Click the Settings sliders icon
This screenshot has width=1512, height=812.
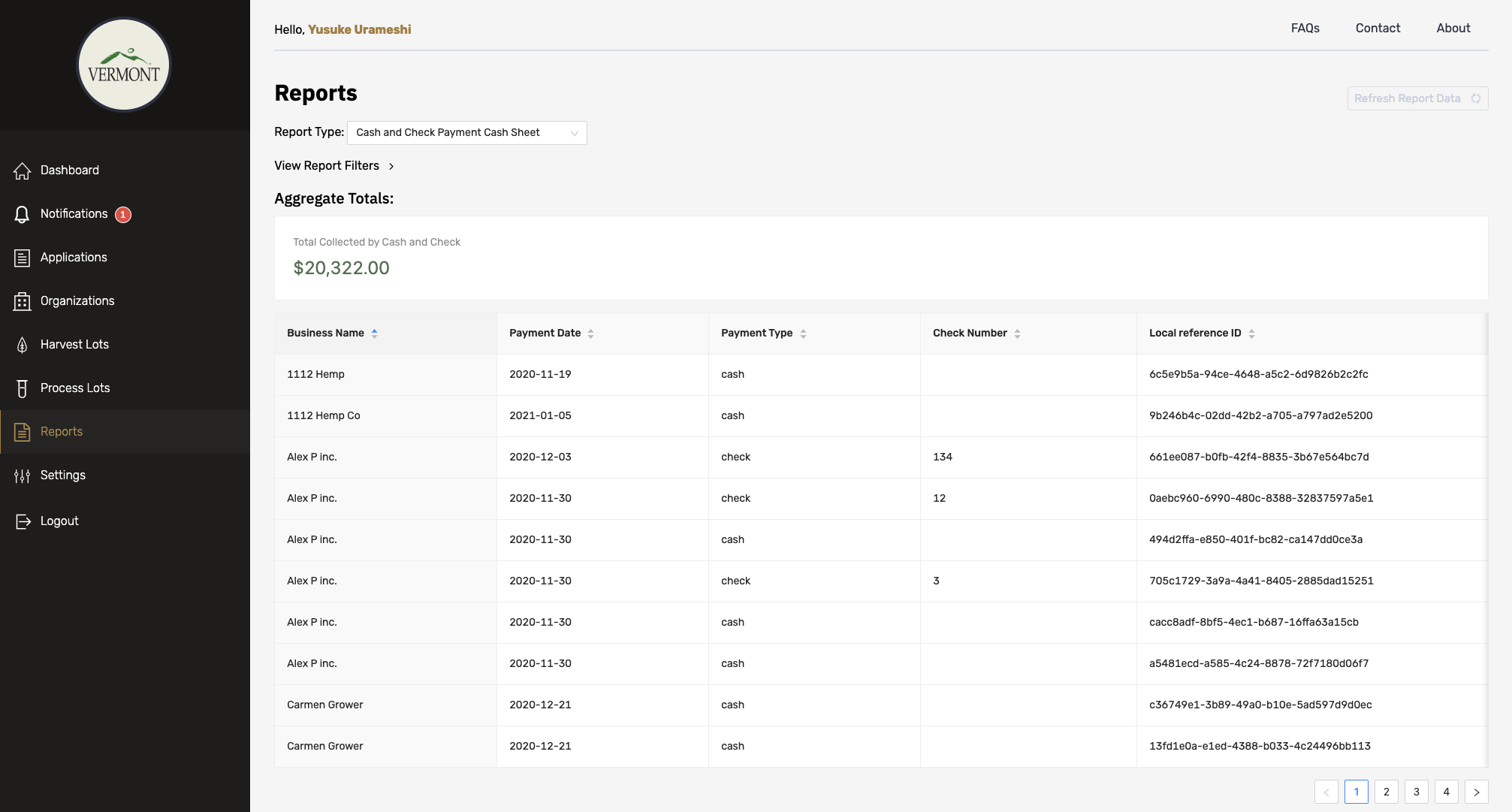click(22, 475)
